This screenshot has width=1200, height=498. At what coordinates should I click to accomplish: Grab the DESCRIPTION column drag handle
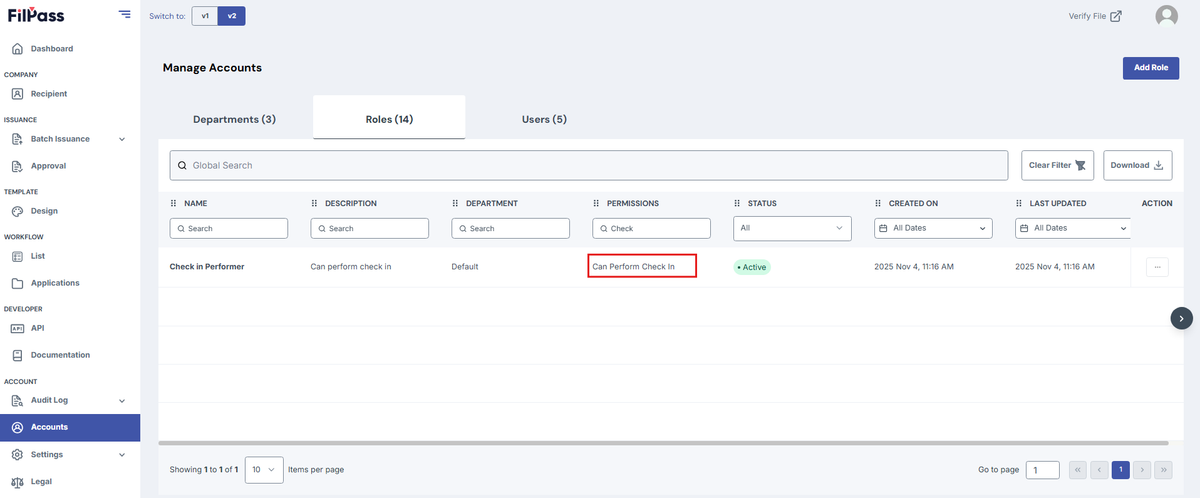[315, 203]
